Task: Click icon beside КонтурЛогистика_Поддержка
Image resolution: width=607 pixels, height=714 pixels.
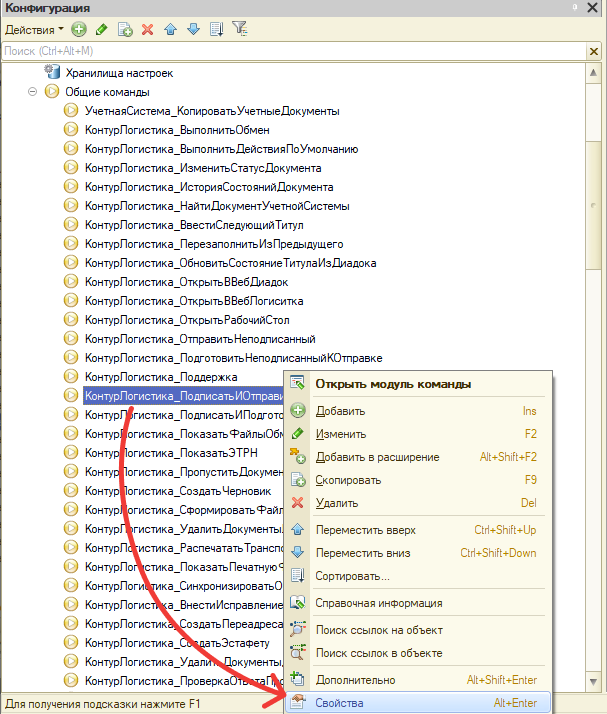Action: (x=71, y=377)
